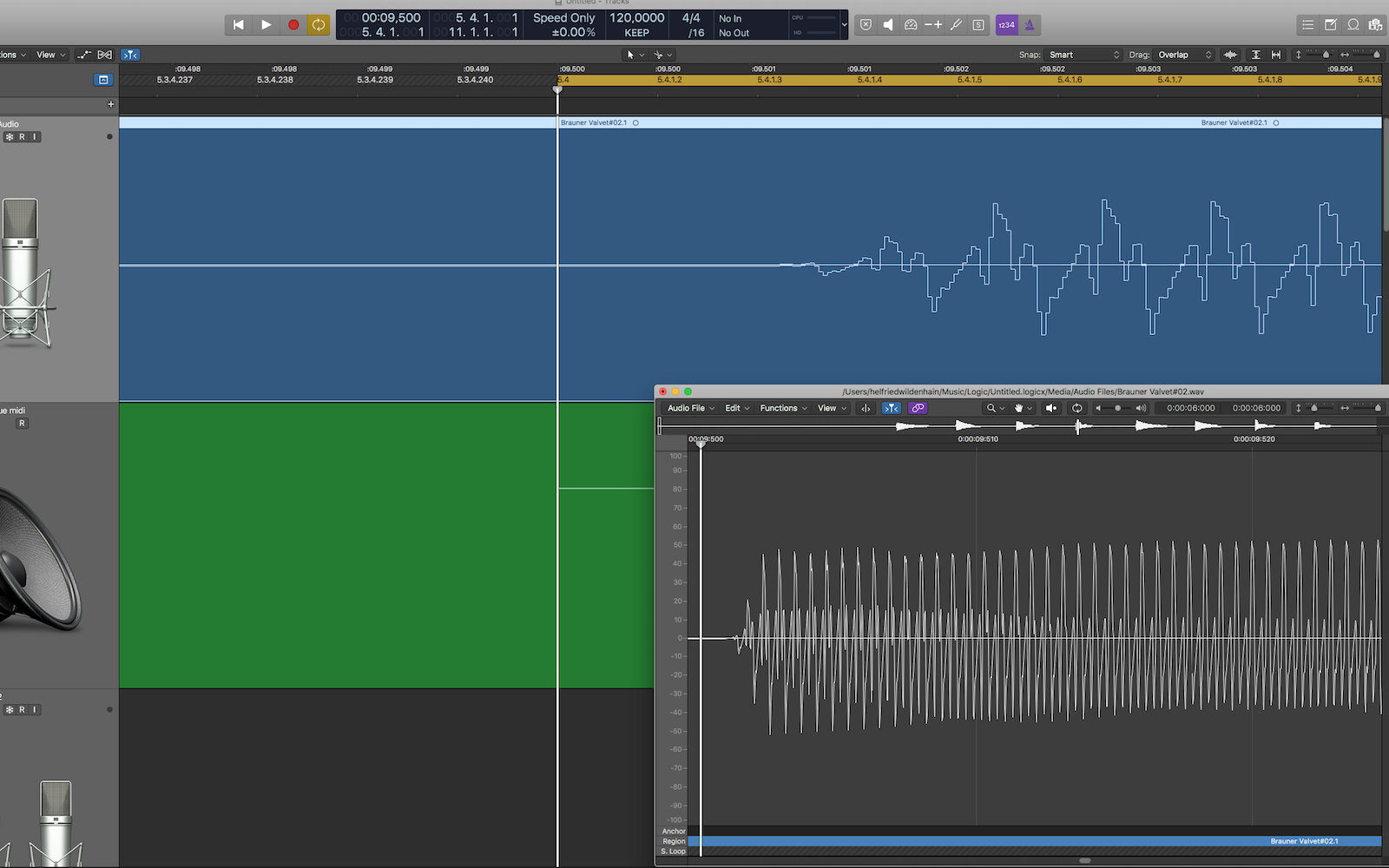The height and width of the screenshot is (868, 1389).
Task: Toggle Show Automation button in Tracks toolbar
Action: pos(83,55)
